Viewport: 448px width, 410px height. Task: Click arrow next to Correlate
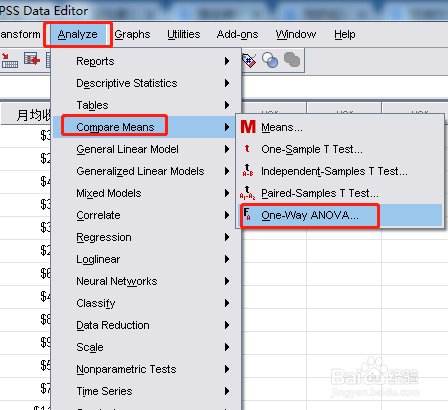227,215
